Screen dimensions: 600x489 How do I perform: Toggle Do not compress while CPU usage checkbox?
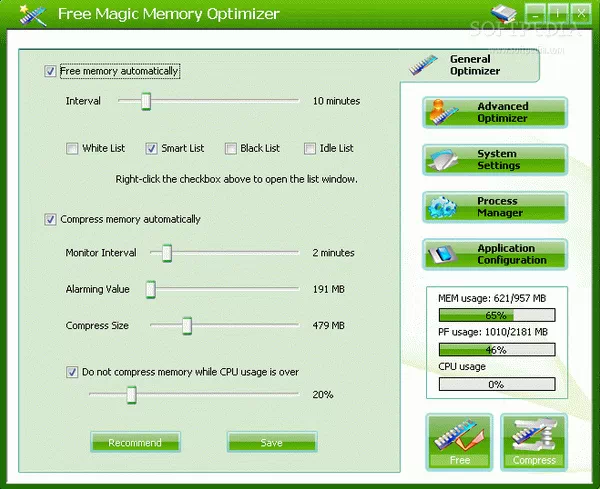72,372
